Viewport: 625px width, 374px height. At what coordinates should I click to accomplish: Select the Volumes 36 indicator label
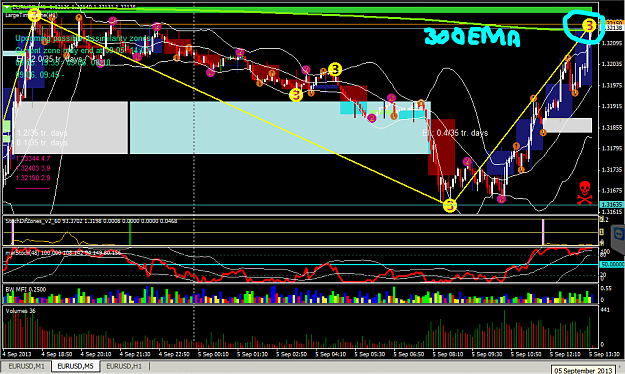click(x=21, y=311)
